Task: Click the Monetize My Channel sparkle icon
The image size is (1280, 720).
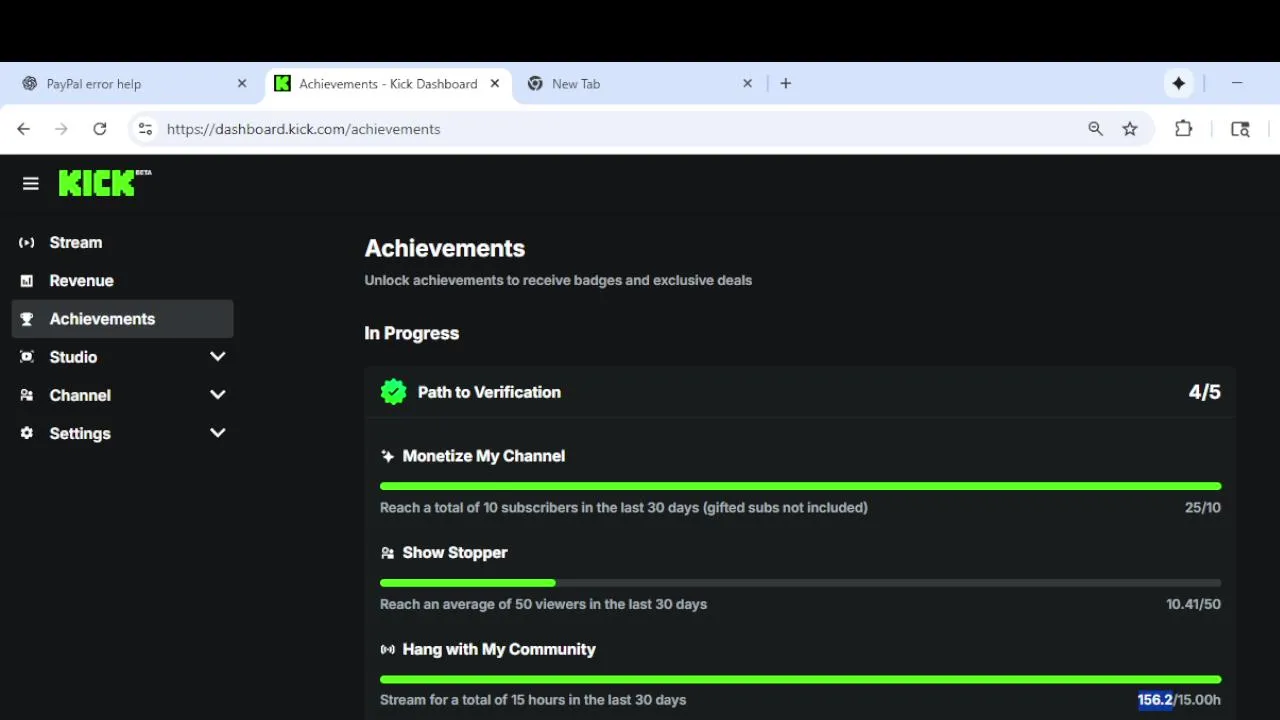Action: [x=388, y=456]
